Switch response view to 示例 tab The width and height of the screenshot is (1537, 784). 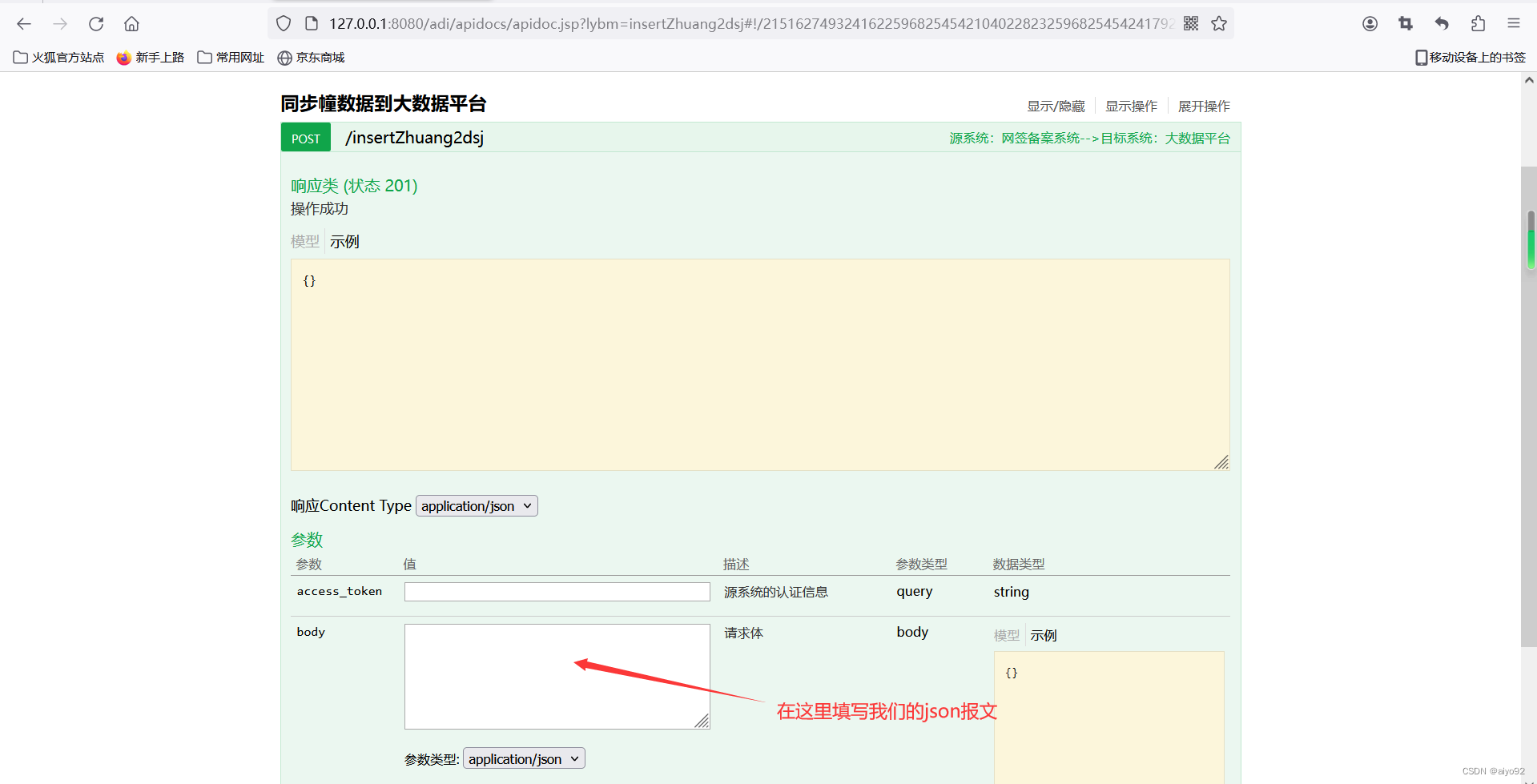pos(344,241)
